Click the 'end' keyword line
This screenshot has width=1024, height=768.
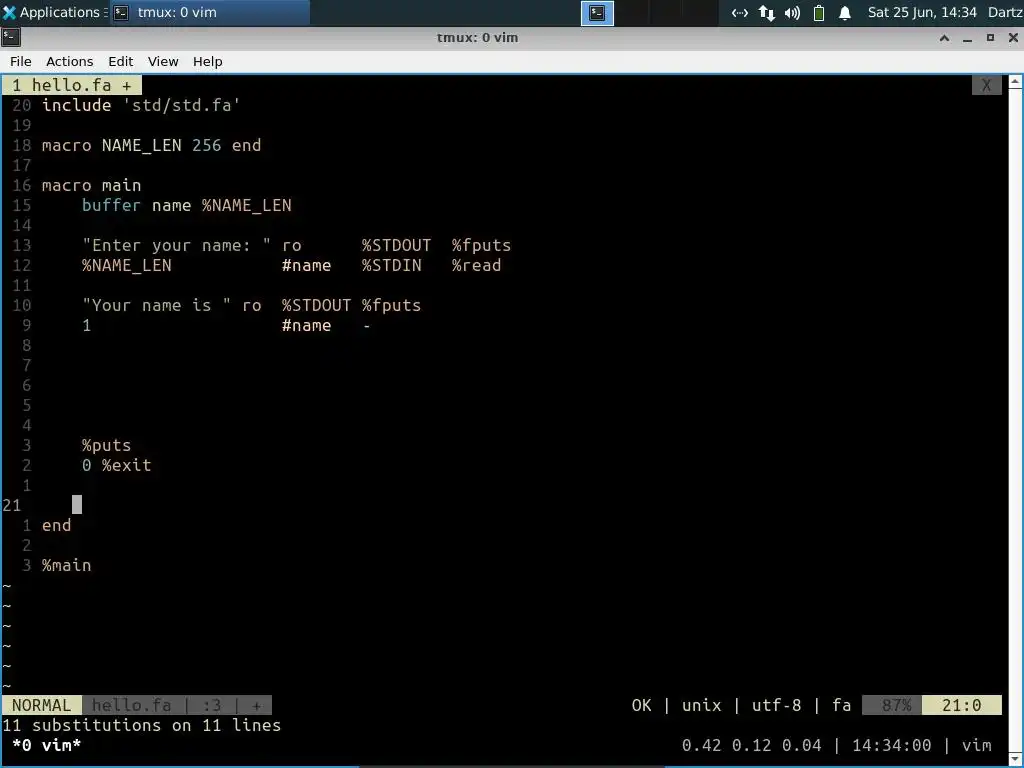point(56,525)
